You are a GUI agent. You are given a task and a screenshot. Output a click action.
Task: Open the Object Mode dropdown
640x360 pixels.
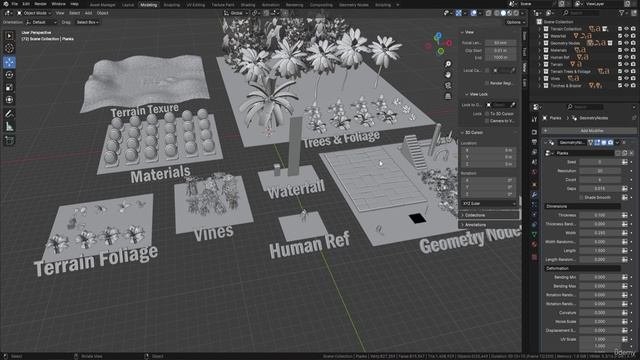(34, 13)
